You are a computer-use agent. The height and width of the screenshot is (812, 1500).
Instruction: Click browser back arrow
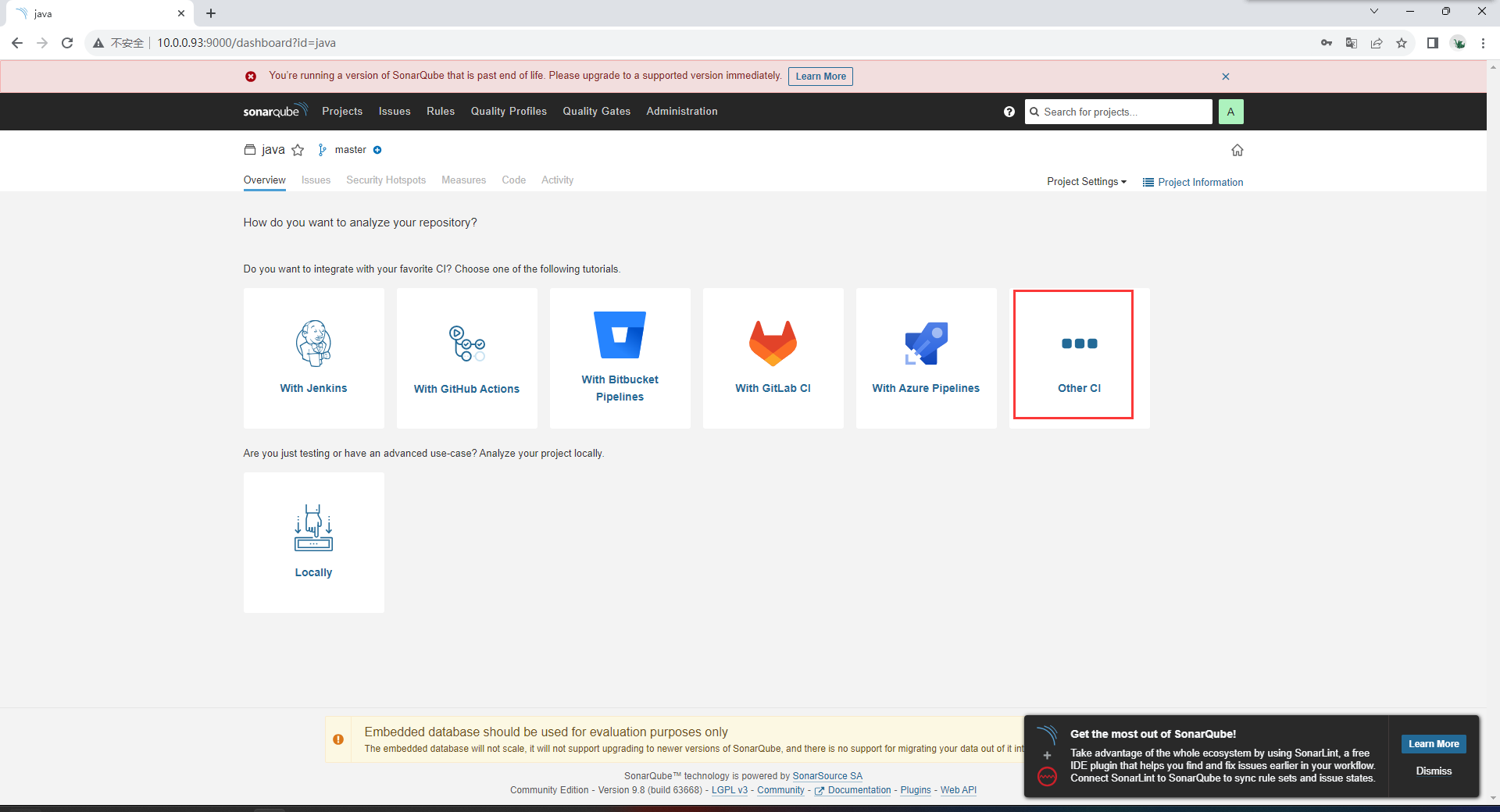tap(17, 43)
